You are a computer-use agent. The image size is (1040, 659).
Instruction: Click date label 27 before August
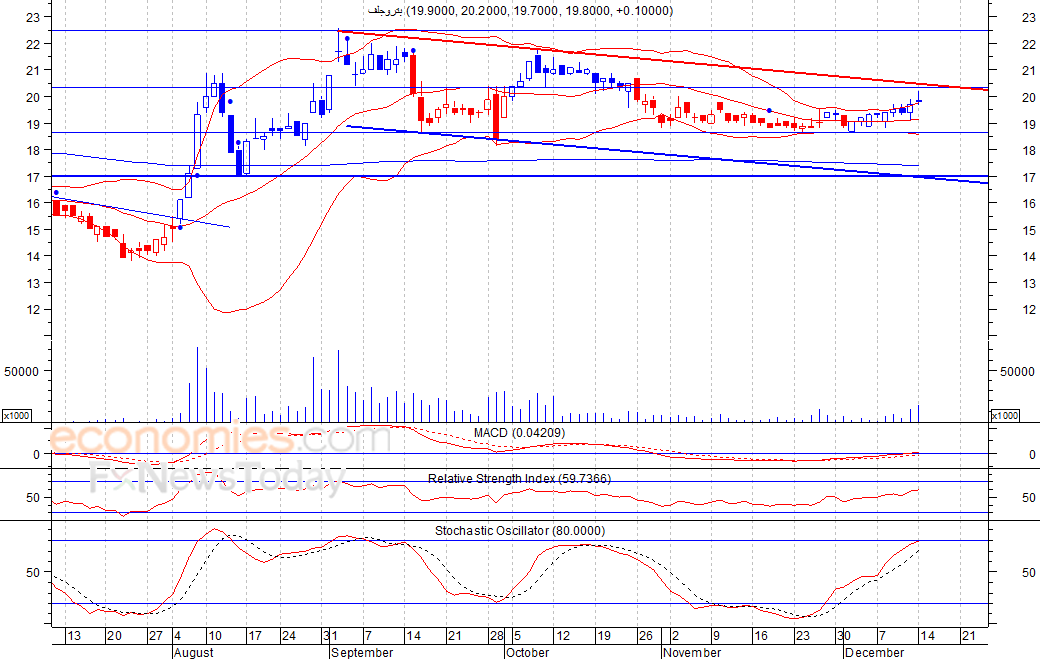(155, 636)
